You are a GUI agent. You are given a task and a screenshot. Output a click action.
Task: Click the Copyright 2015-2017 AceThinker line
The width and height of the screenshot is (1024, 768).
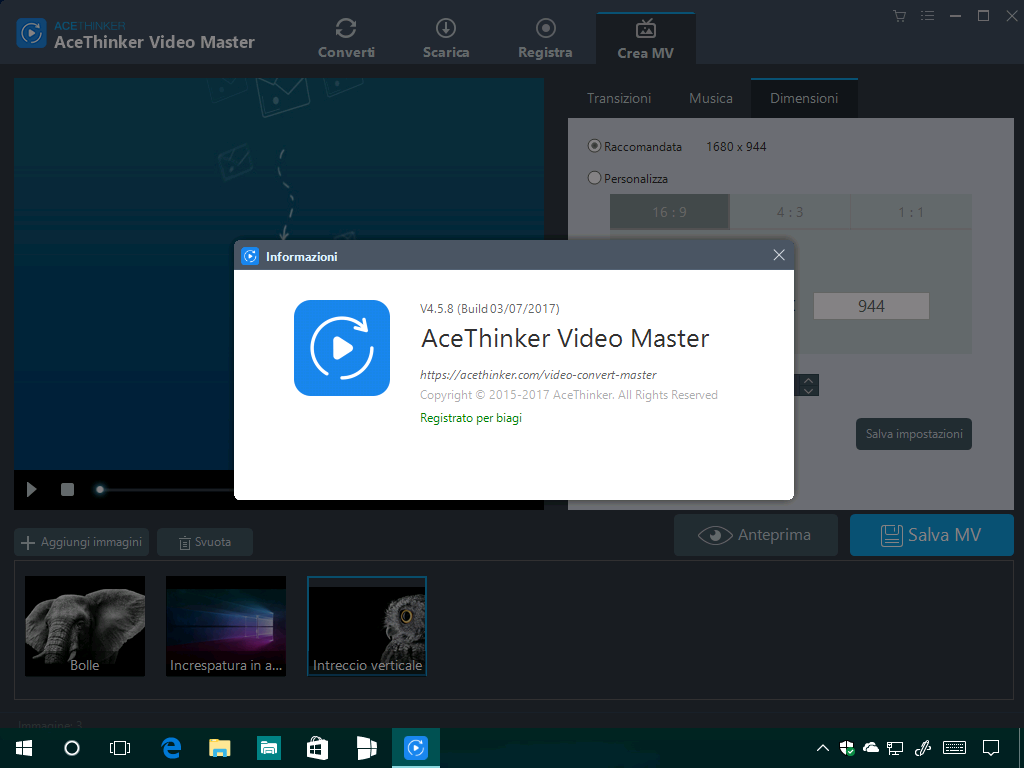click(x=569, y=395)
